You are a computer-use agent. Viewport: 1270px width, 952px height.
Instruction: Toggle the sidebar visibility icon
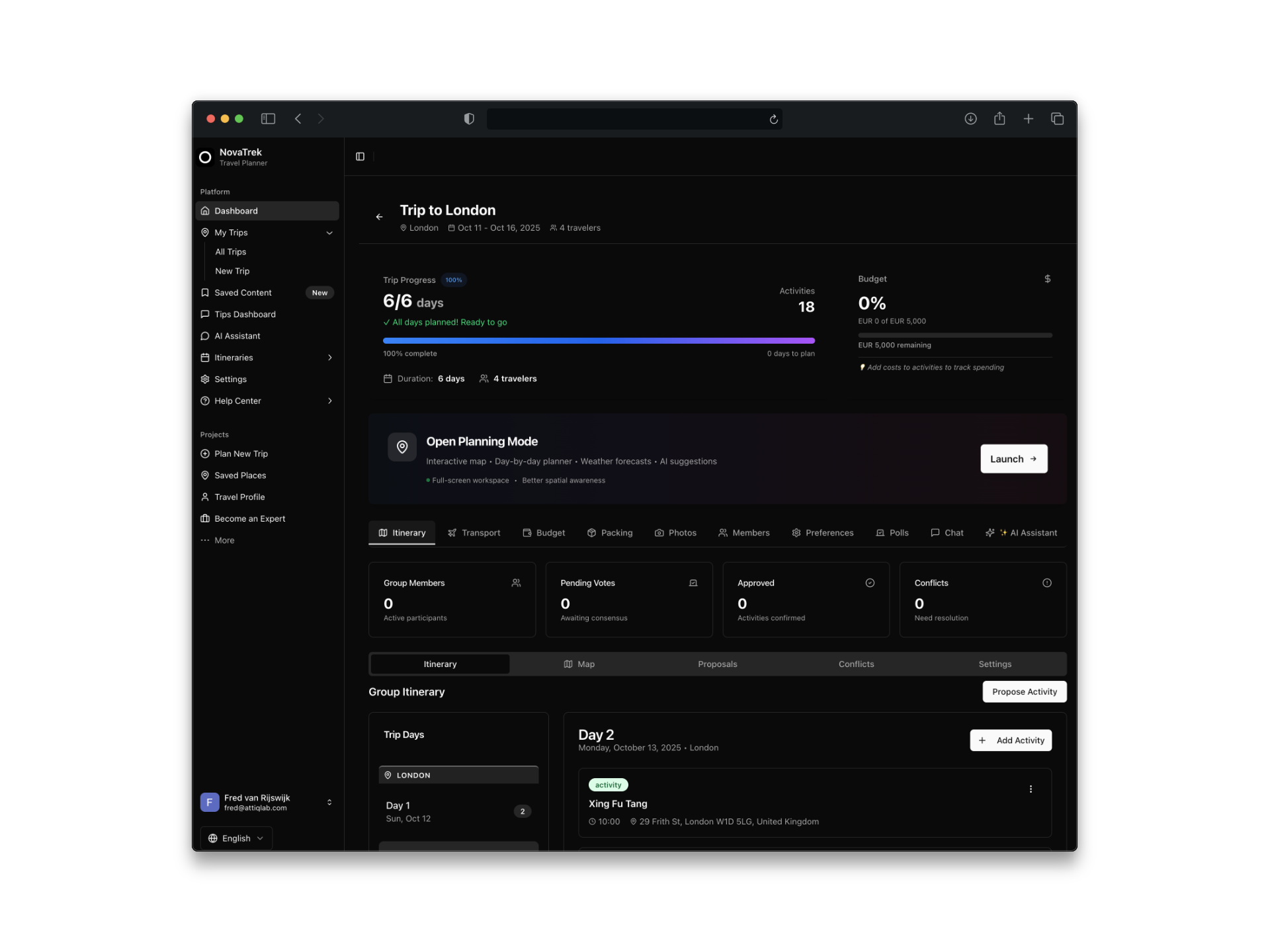268,119
